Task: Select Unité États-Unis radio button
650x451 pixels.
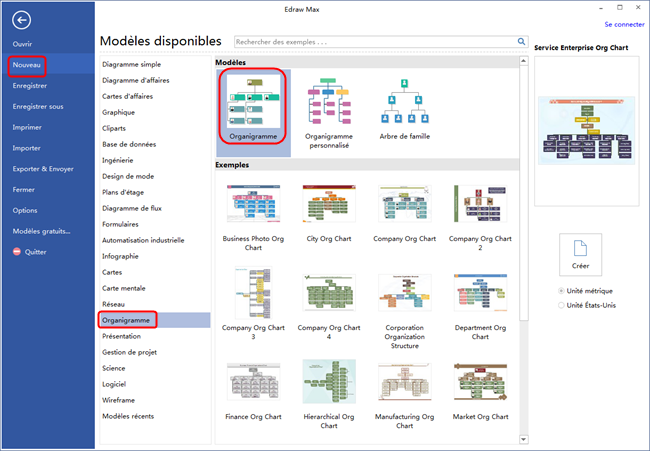Action: tap(561, 305)
